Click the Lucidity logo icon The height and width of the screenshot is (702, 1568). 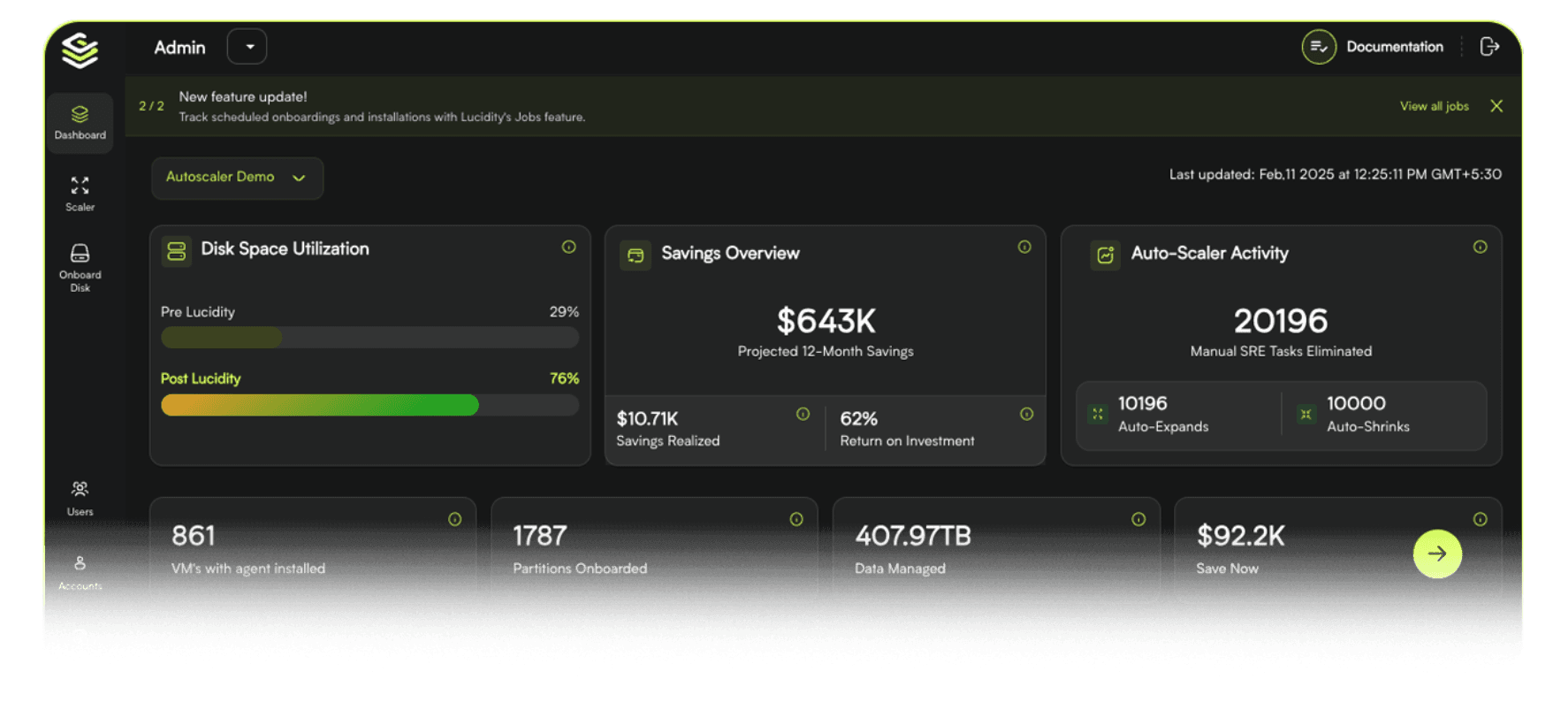80,50
